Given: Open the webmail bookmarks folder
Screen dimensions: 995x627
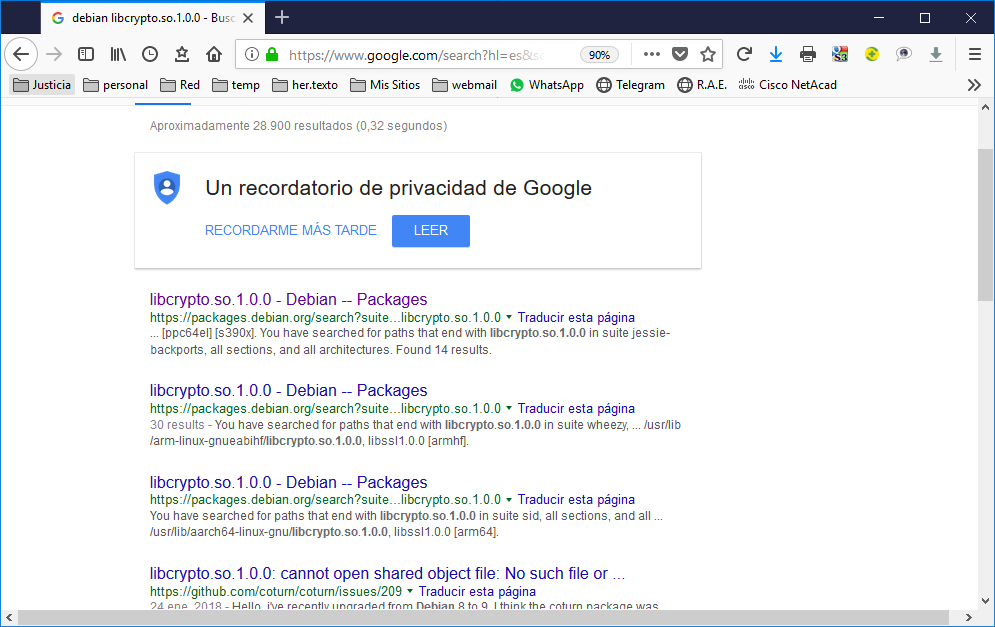Looking at the screenshot, I should point(465,85).
